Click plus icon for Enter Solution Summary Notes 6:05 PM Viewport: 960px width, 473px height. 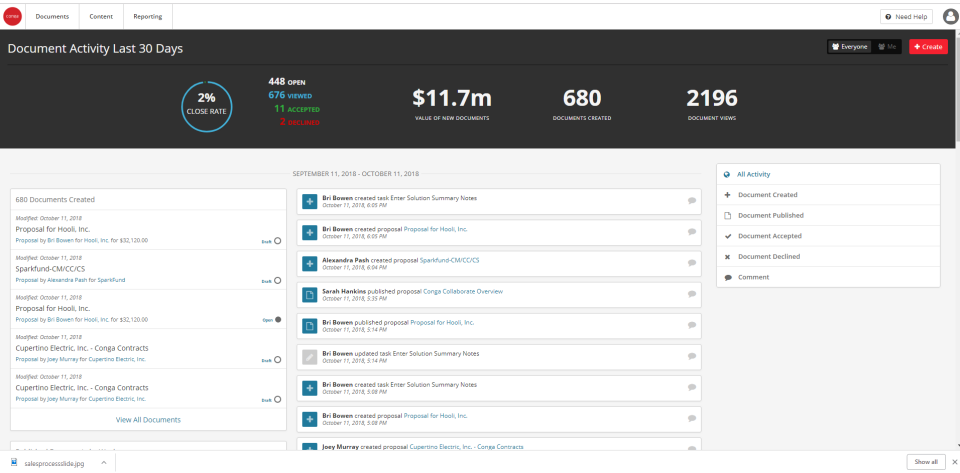click(x=310, y=201)
